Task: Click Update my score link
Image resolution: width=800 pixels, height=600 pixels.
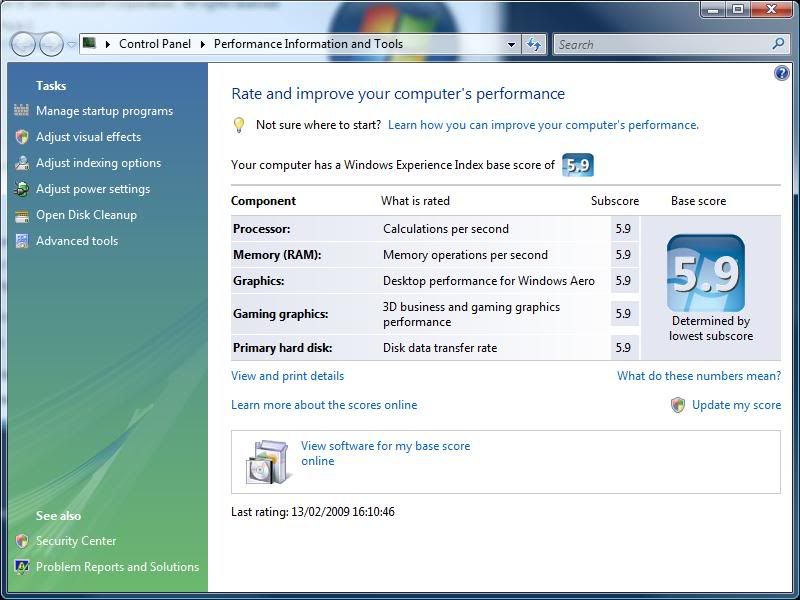Action: click(x=736, y=405)
